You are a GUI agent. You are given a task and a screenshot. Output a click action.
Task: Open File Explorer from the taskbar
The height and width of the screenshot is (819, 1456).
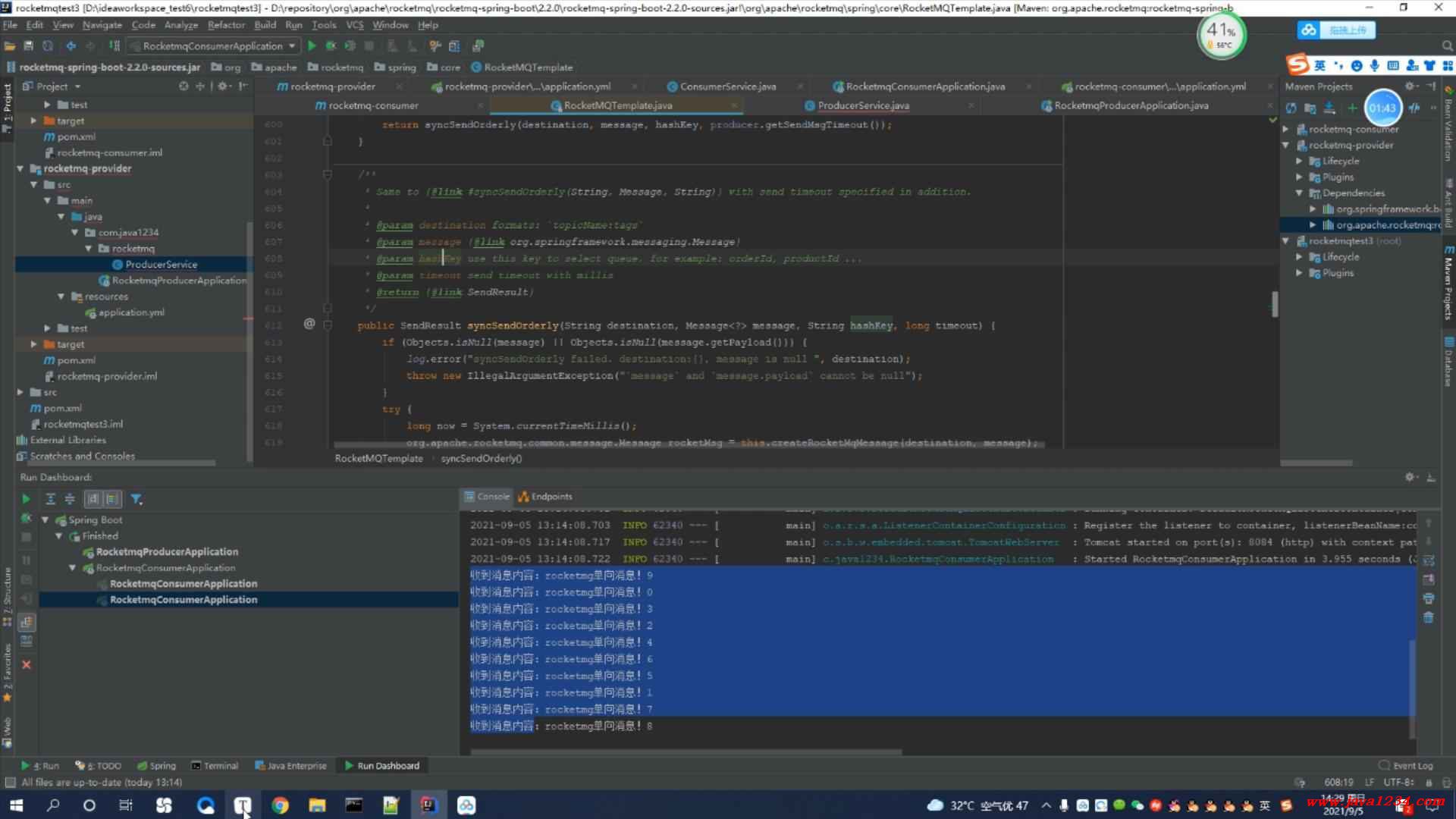click(317, 805)
